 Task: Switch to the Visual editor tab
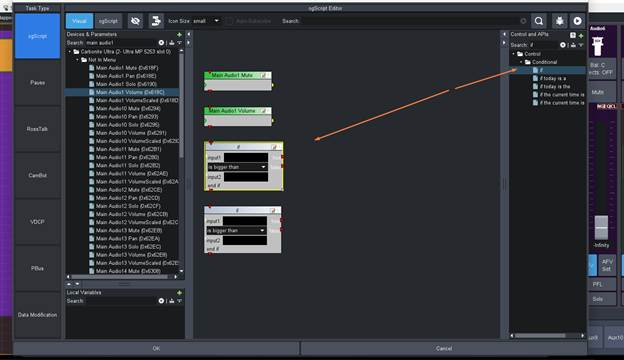(79, 21)
